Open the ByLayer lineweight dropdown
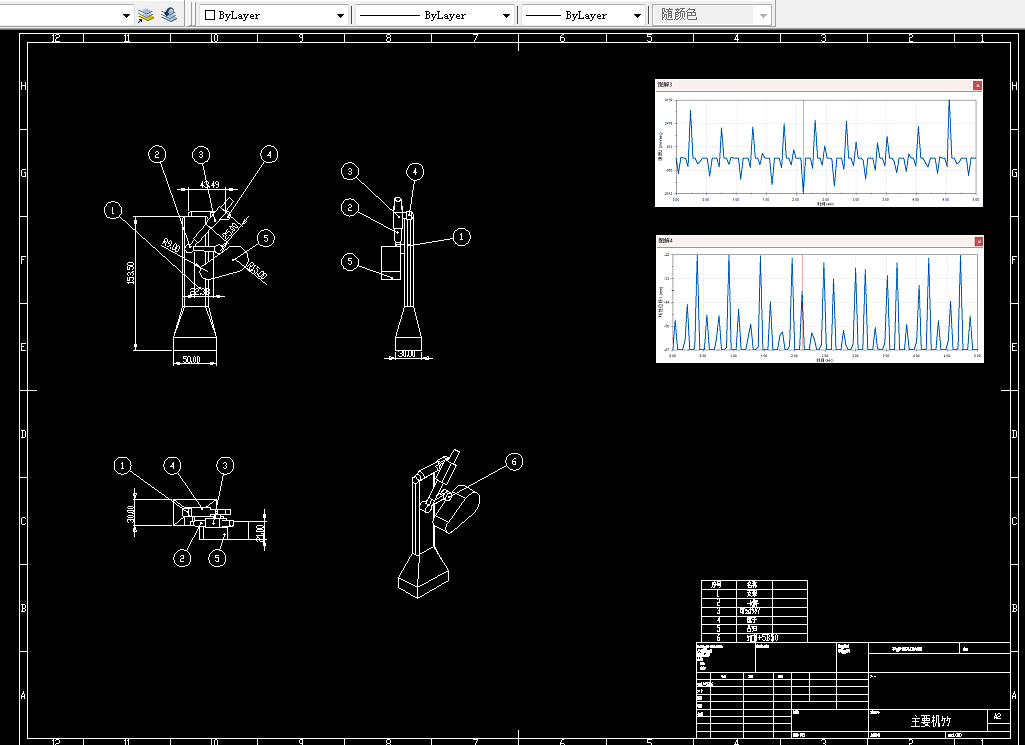Image resolution: width=1025 pixels, height=745 pixels. 584,15
